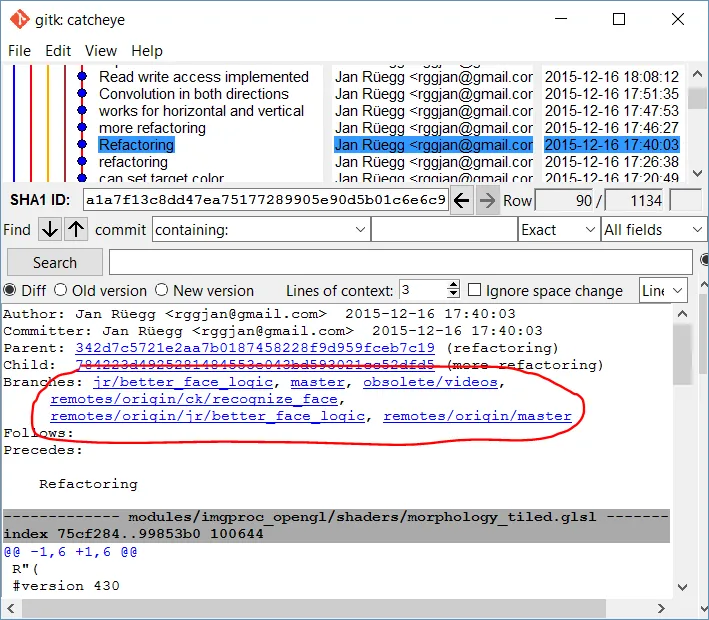
Task: Click the morphology_tiled.glsl file header
Action: pos(336,517)
